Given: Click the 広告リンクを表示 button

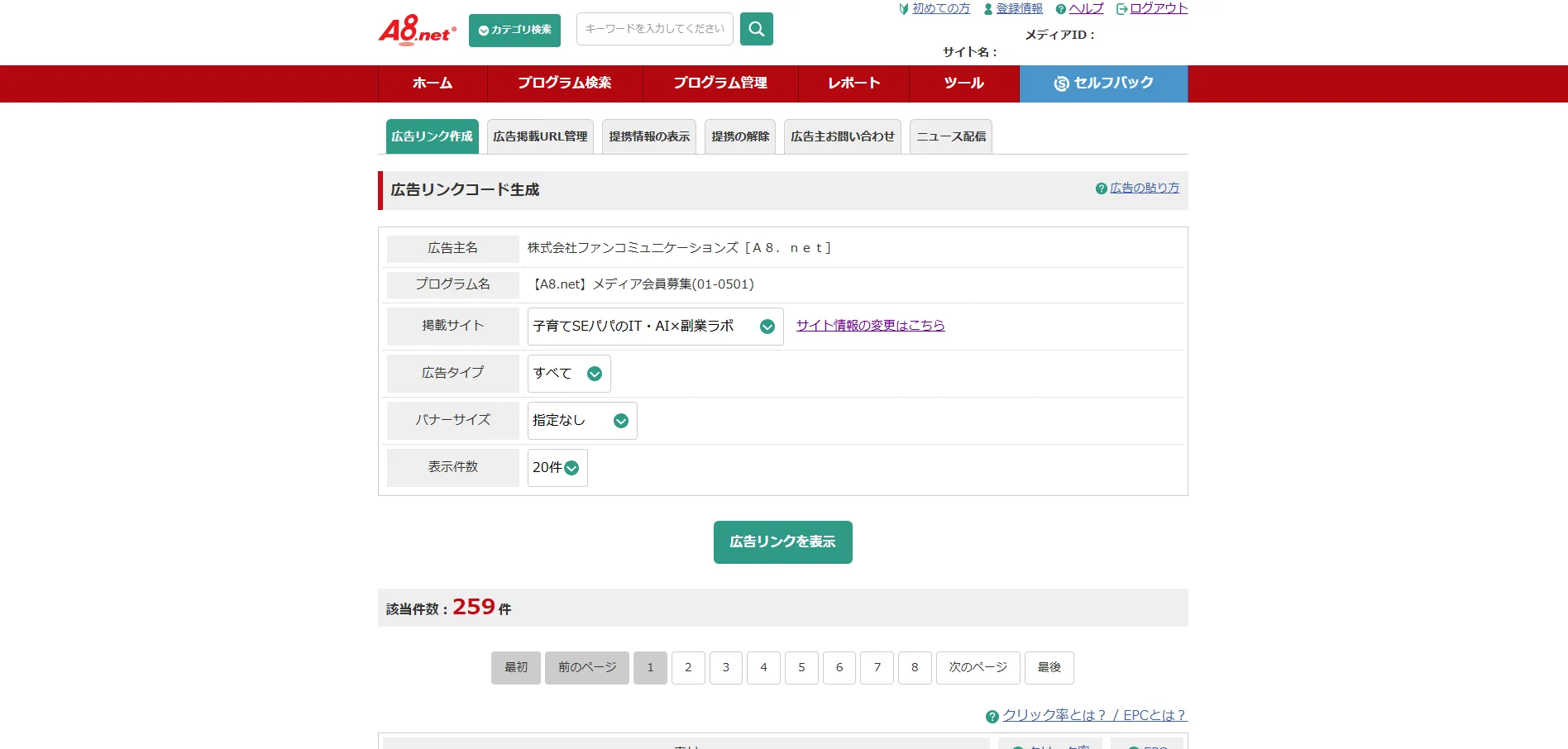Looking at the screenshot, I should pyautogui.click(x=783, y=542).
